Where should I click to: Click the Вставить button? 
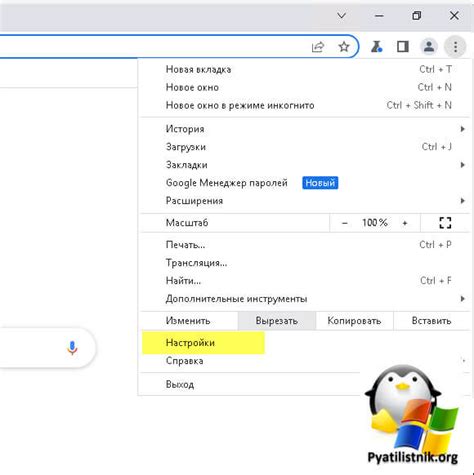(432, 321)
